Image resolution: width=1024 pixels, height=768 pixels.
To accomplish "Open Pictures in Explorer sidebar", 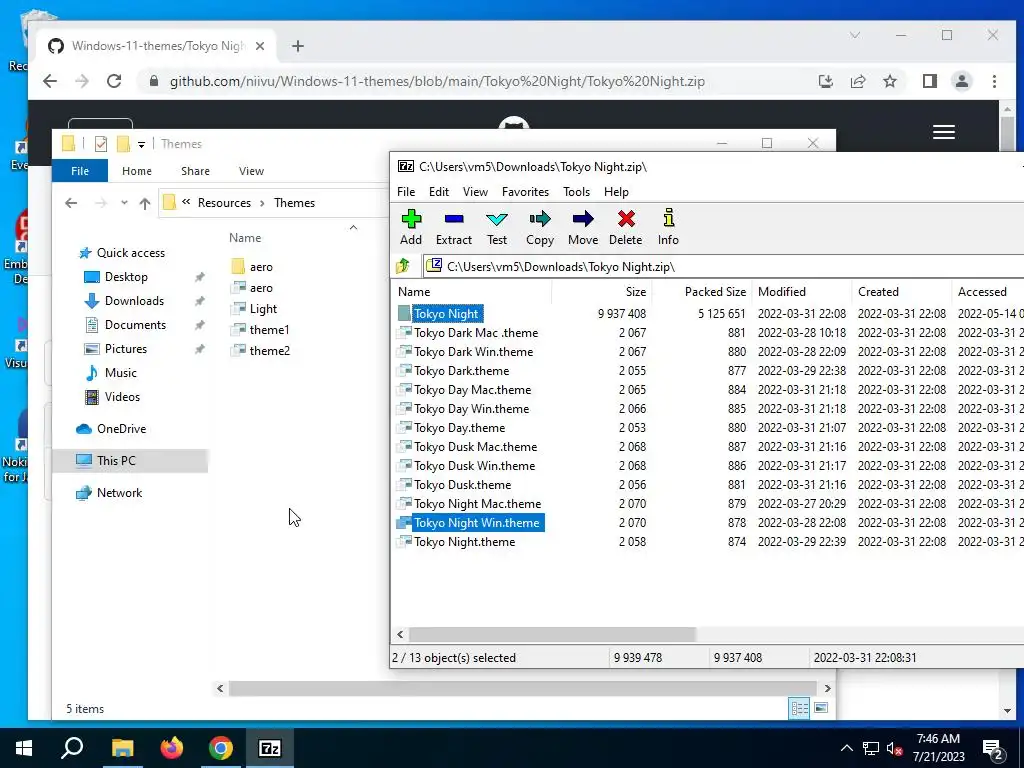I will [x=125, y=349].
